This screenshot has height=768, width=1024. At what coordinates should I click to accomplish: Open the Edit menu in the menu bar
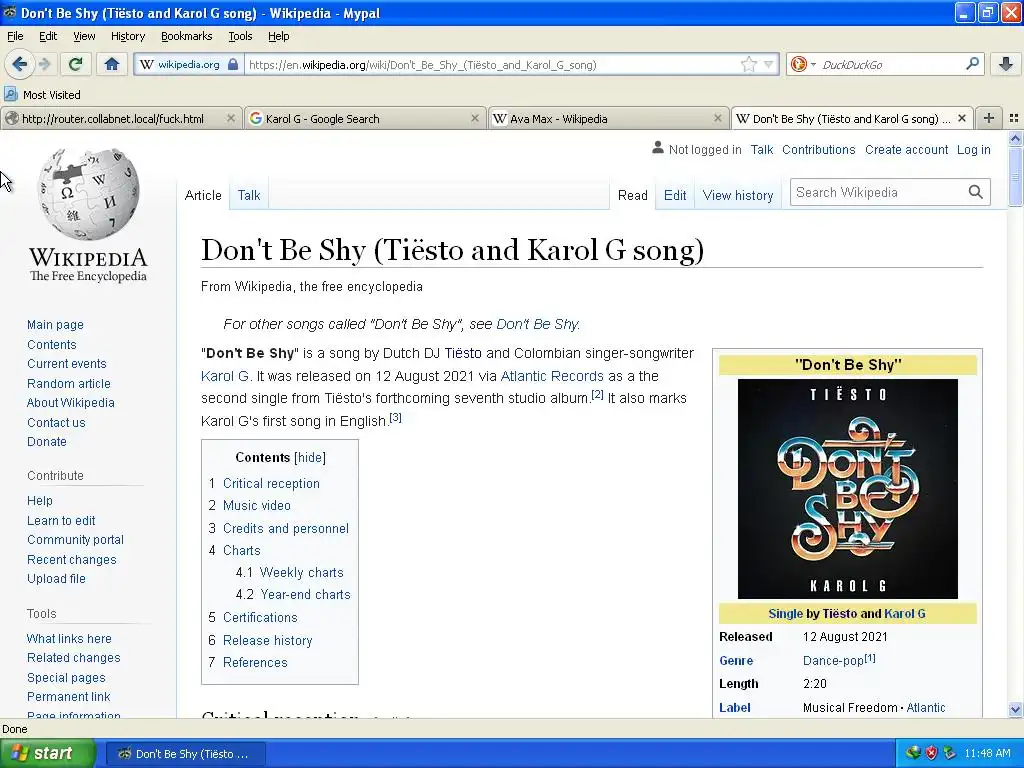48,36
